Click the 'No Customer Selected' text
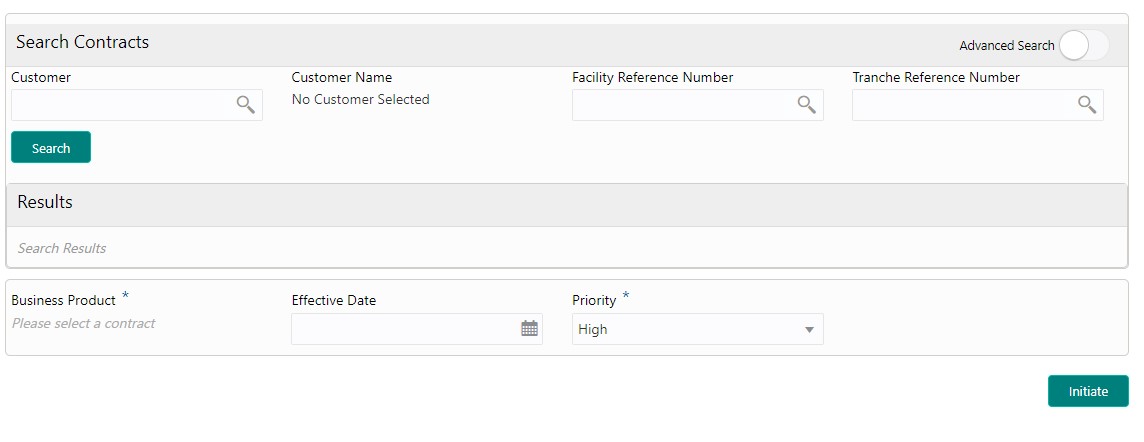 pos(360,99)
